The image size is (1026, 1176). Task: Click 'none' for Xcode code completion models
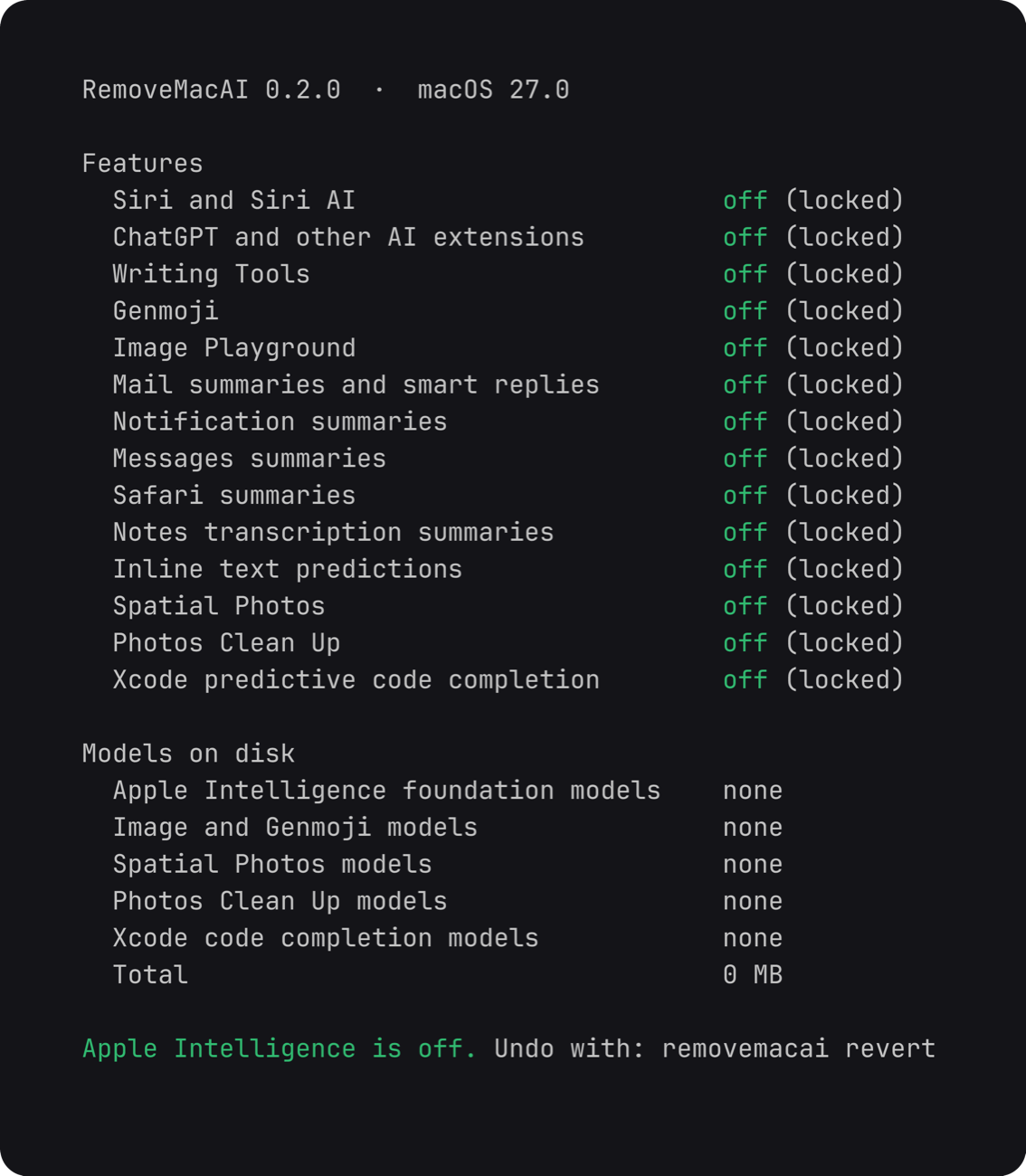(753, 938)
